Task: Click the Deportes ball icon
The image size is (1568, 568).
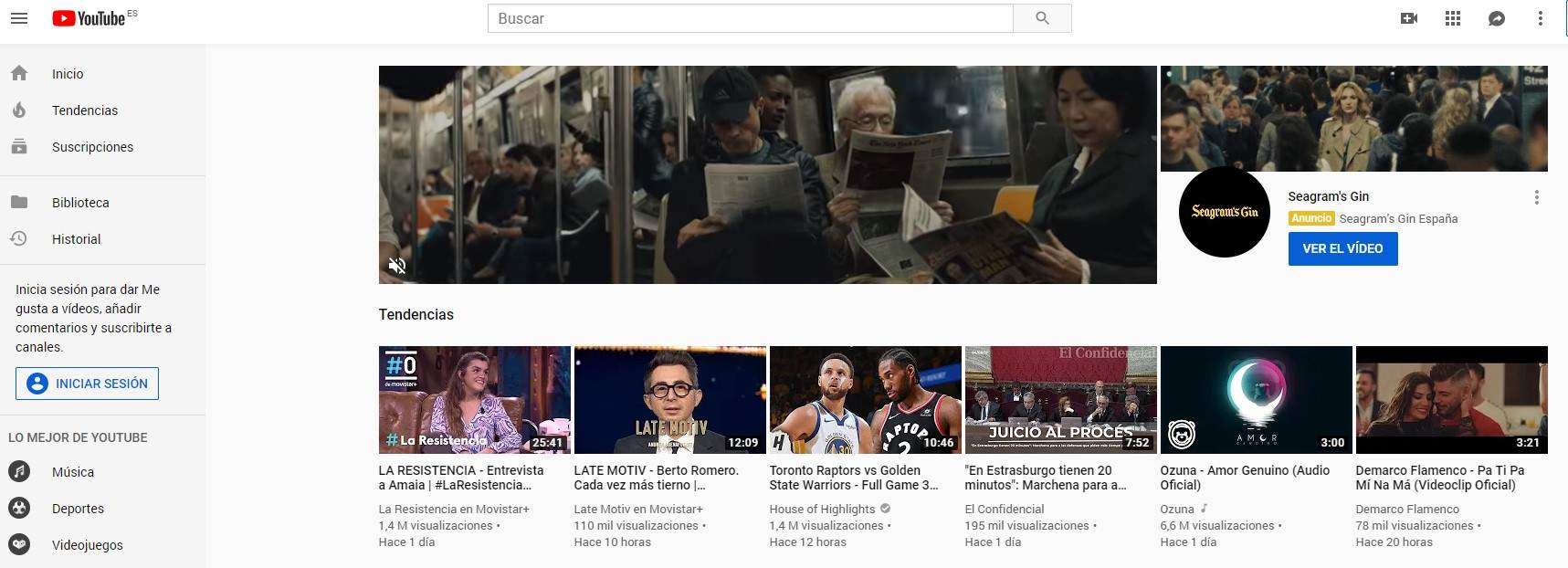Action: 19,508
